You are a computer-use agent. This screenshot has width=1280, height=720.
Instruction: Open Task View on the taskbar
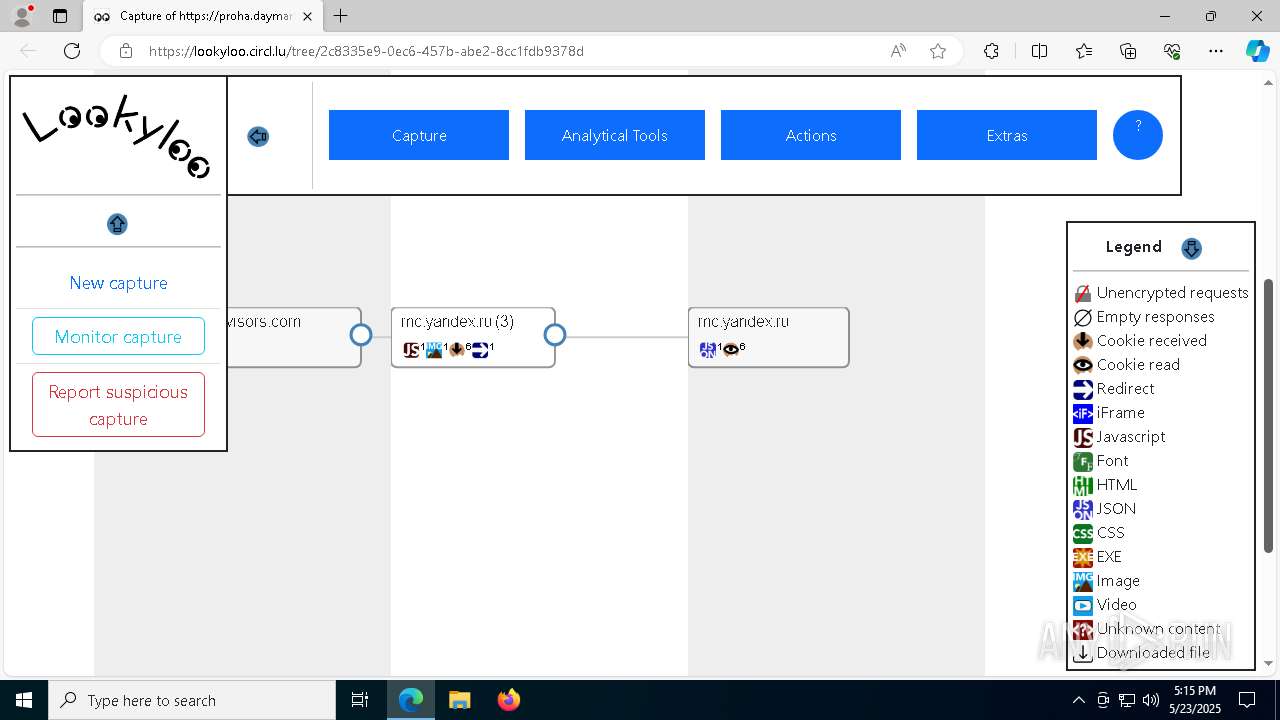[x=360, y=700]
